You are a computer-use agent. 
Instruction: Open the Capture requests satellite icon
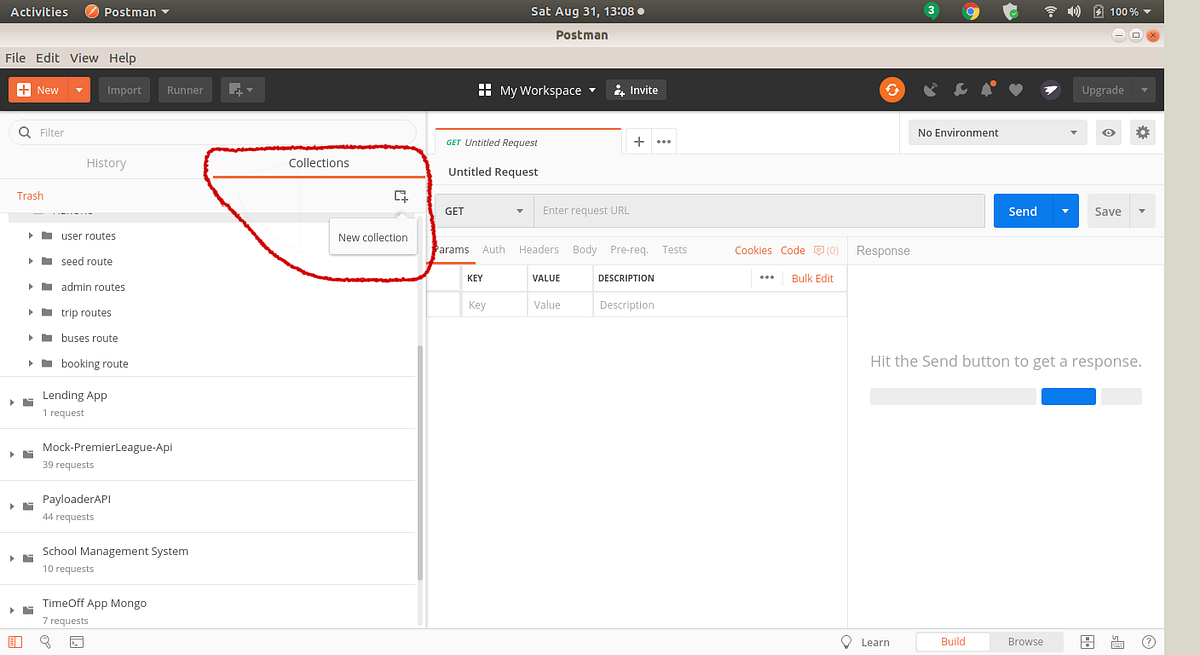[x=930, y=89]
